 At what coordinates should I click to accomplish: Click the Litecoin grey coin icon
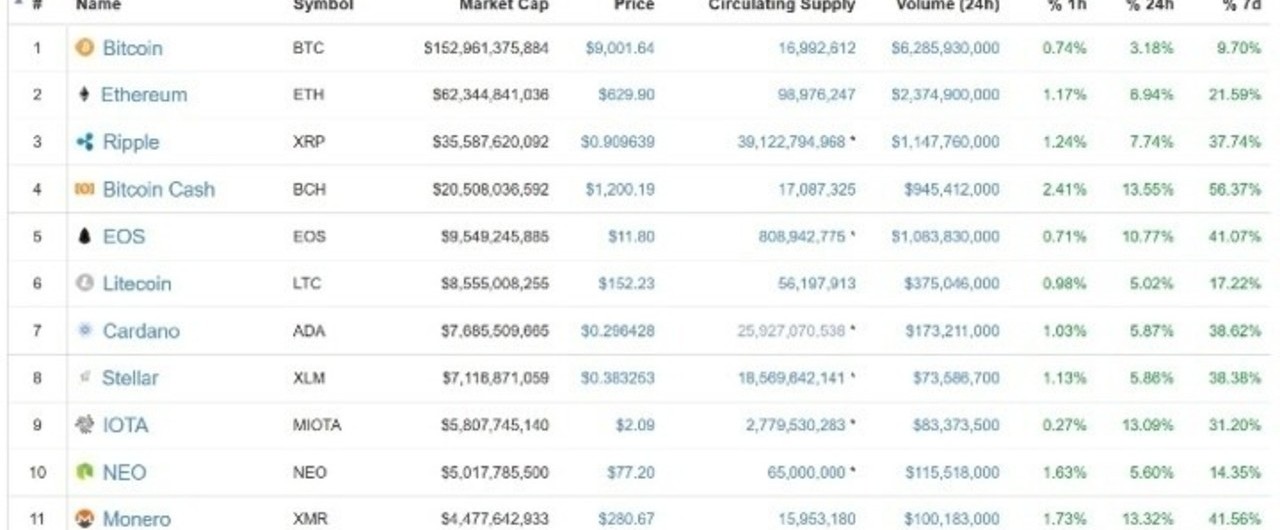click(85, 283)
